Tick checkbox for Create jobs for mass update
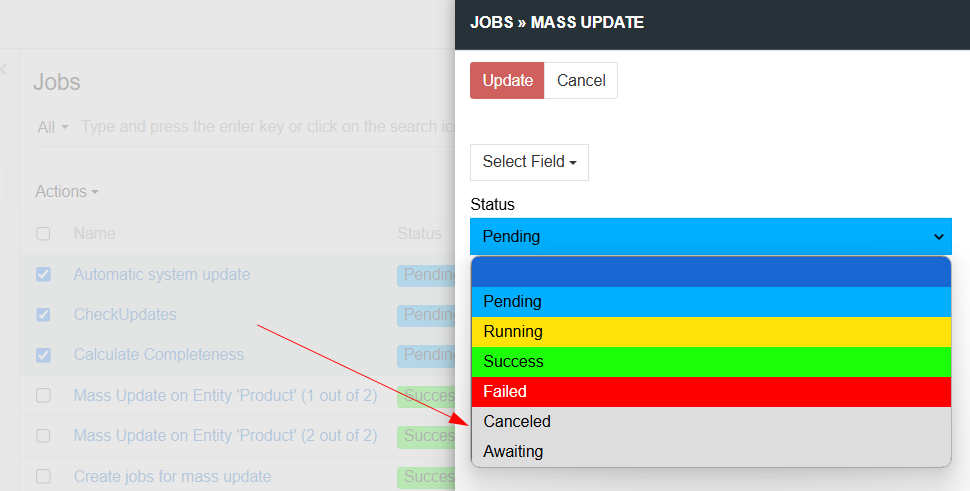 [x=43, y=477]
